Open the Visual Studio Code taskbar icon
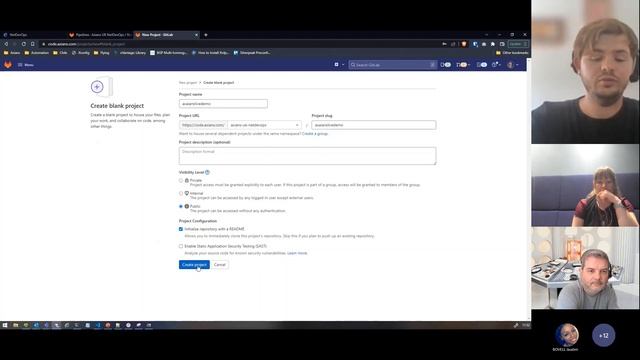Viewport: 640px width, 360px height. coord(98,325)
